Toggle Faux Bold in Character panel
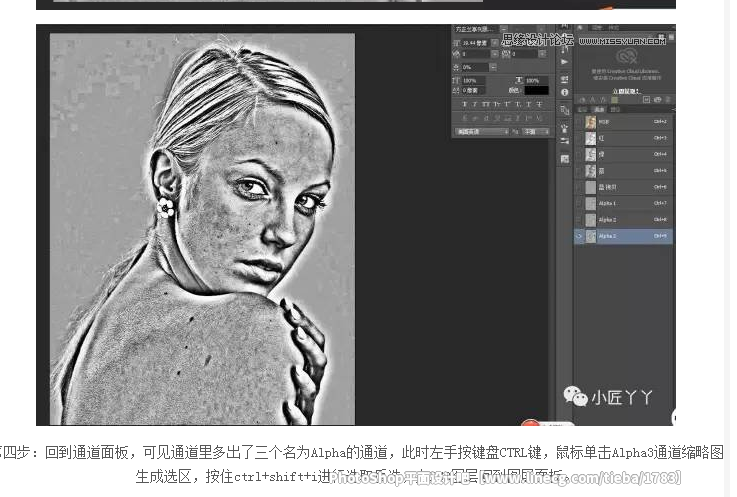This screenshot has height=497, width=737. pyautogui.click(x=464, y=104)
